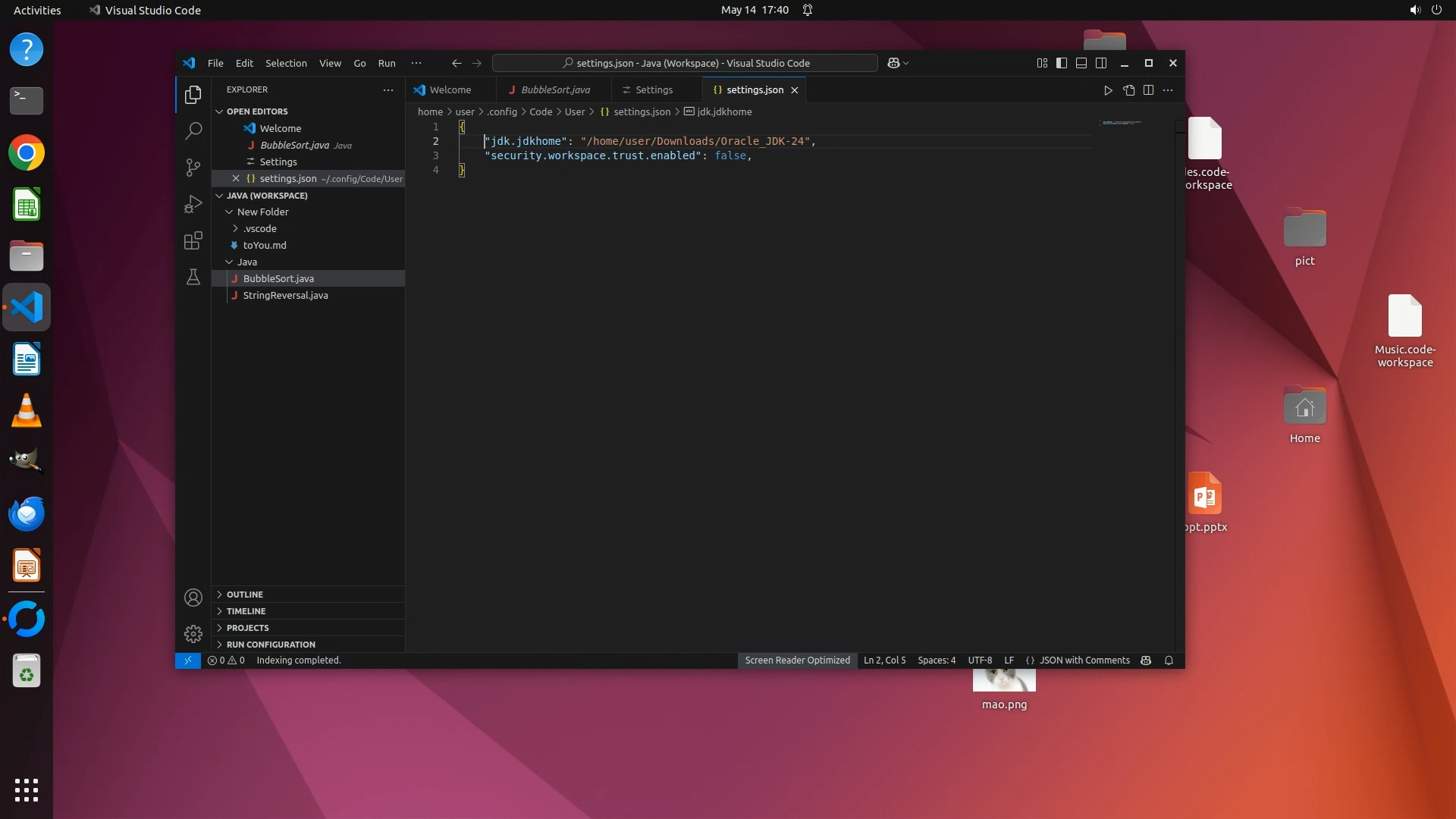Toggle the secondary side bar layout button
The height and width of the screenshot is (819, 1456).
click(x=1101, y=63)
